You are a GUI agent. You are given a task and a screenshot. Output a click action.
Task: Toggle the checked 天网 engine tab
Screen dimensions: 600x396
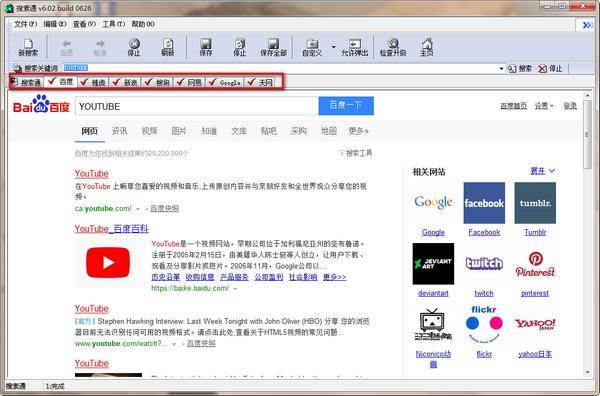260,82
